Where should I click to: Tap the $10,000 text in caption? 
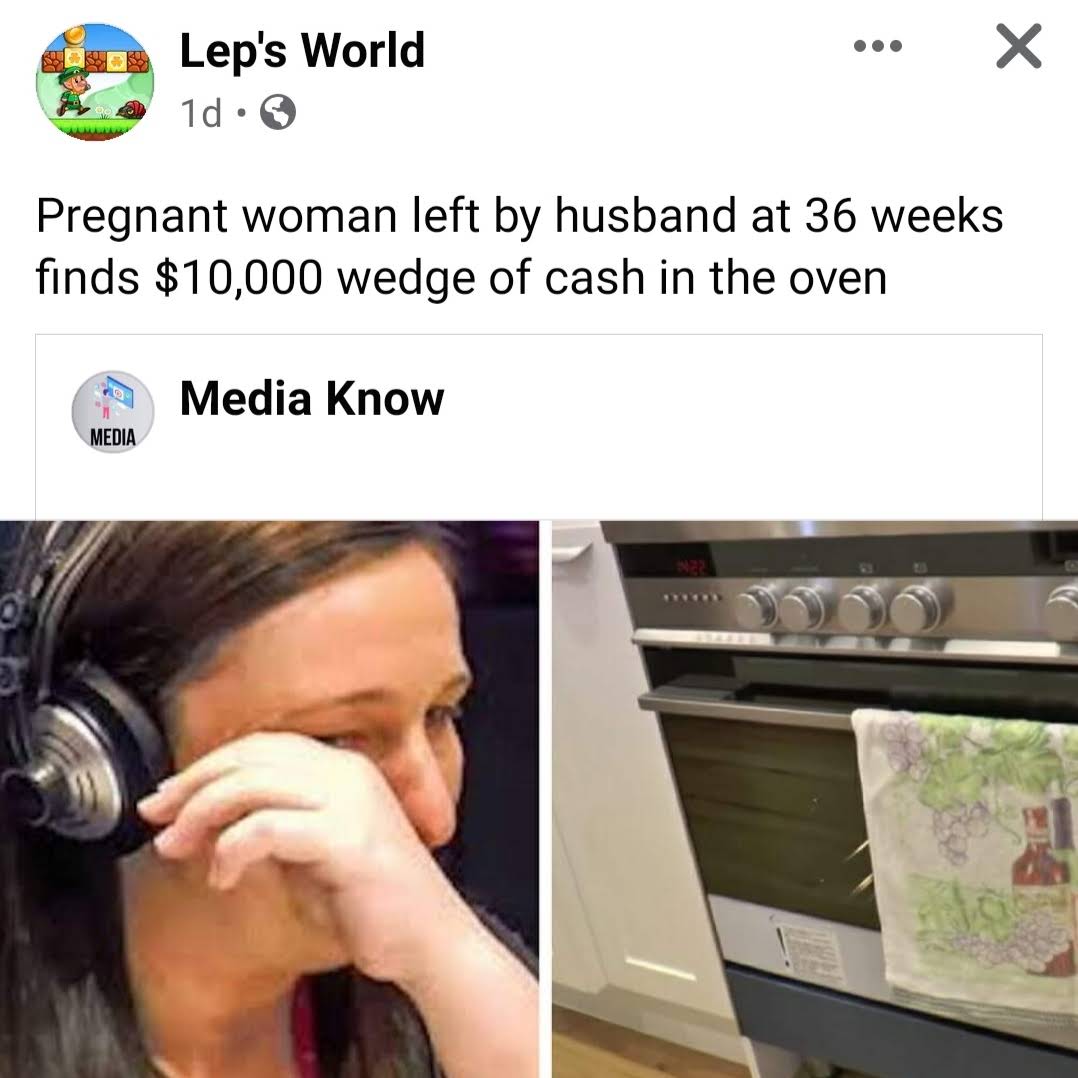point(239,278)
